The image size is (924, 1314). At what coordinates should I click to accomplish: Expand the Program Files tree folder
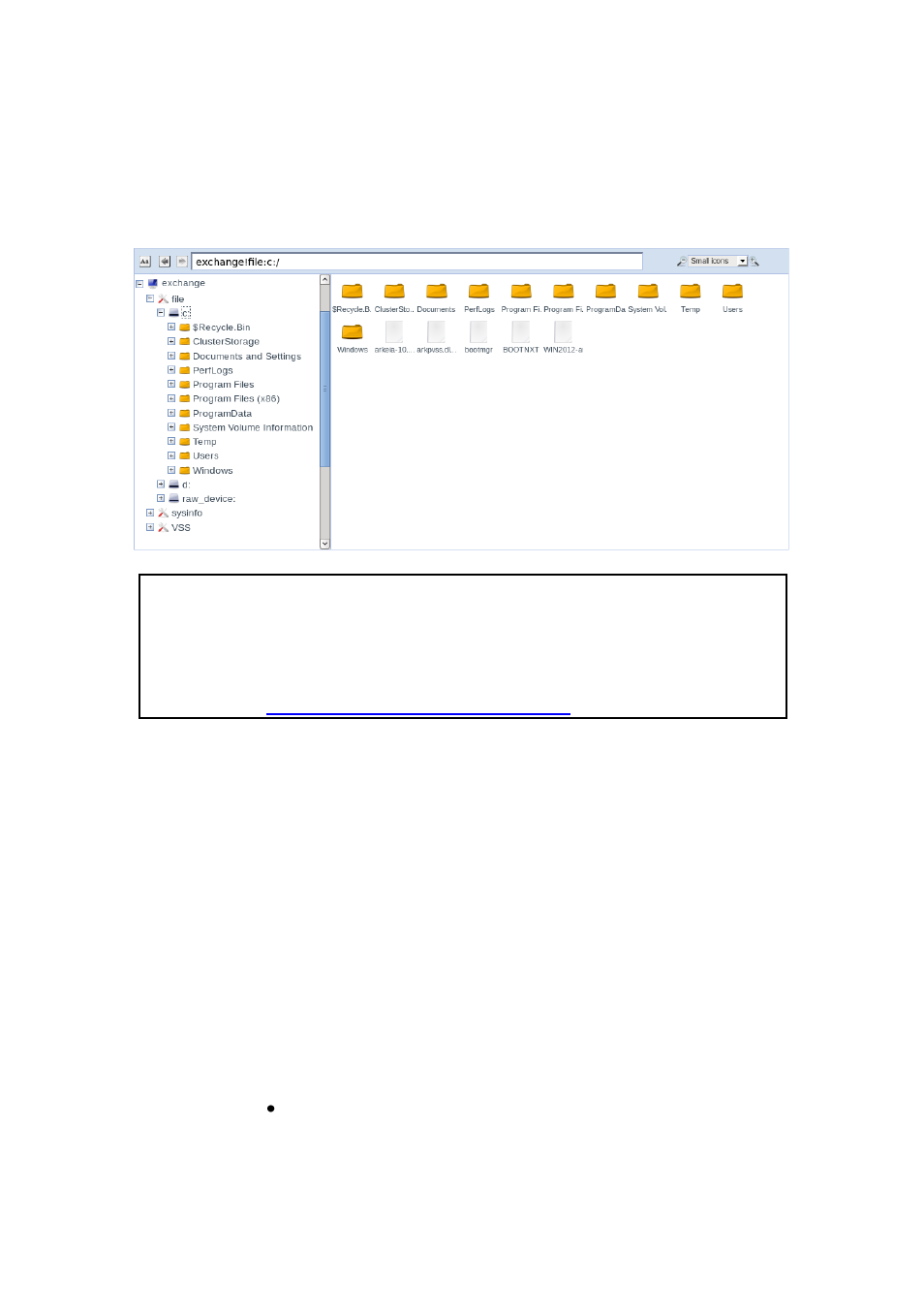[171, 384]
